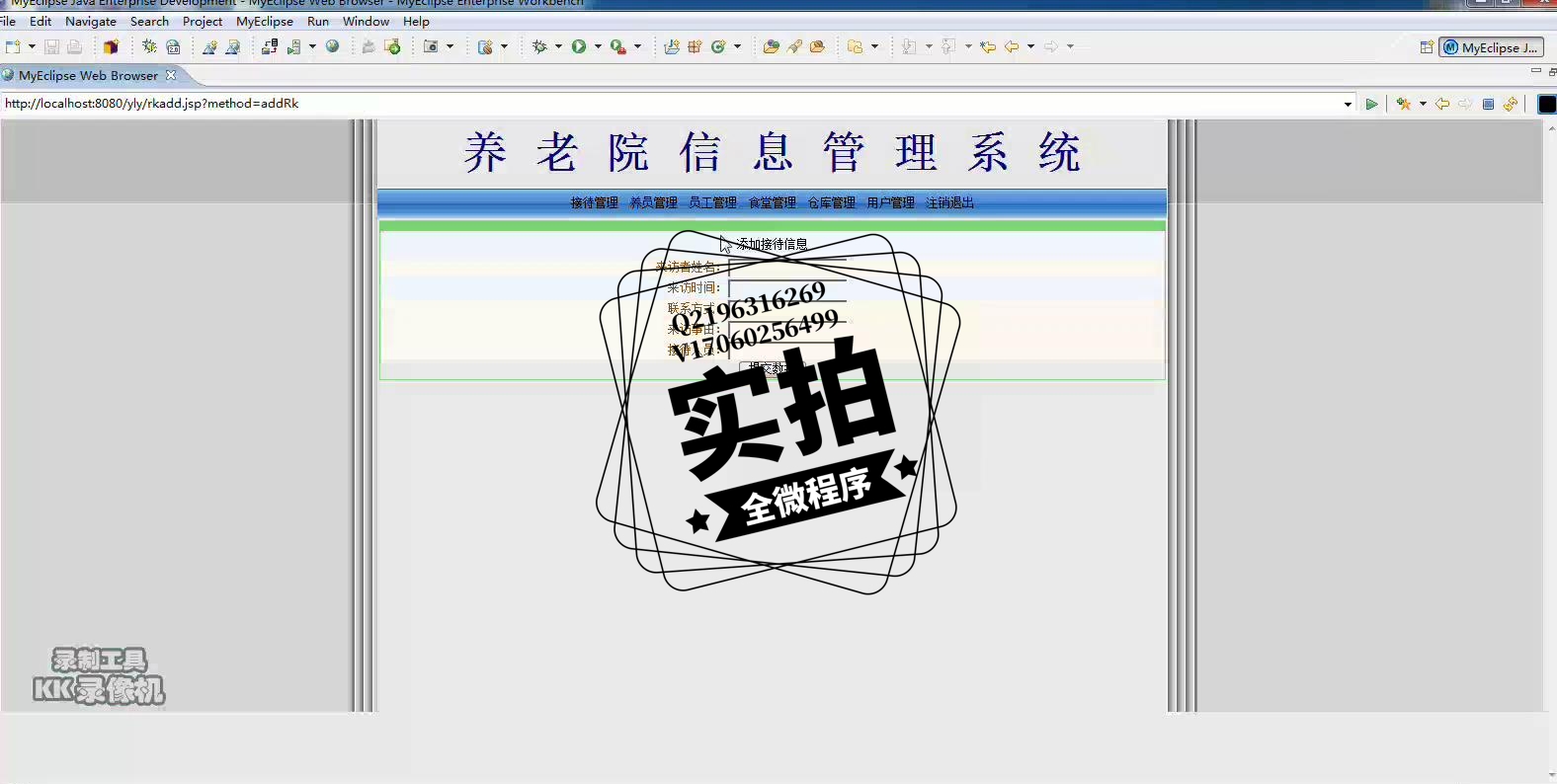The image size is (1557, 784).
Task: Click the Run external tools icon
Action: [x=617, y=46]
